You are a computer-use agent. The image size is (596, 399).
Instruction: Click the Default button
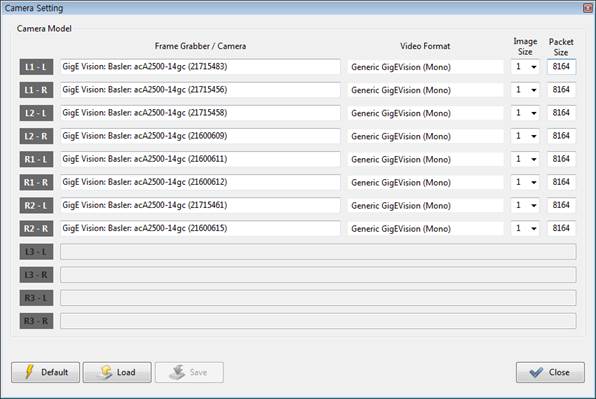point(46,372)
